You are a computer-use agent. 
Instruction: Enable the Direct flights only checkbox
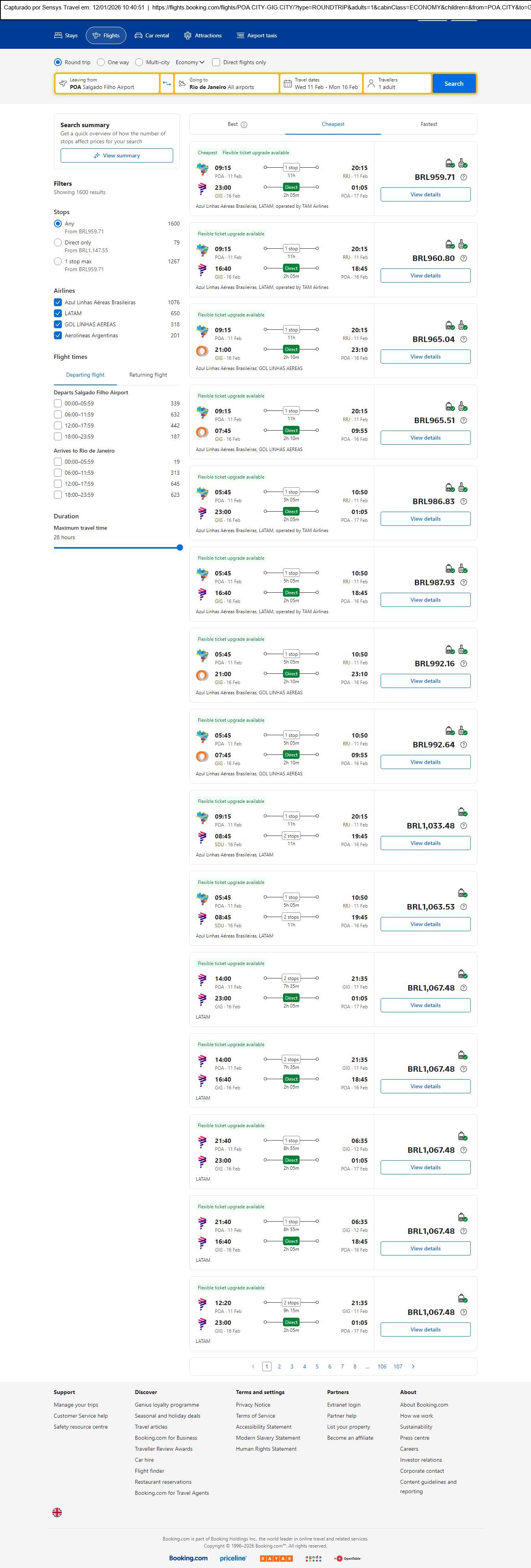pyautogui.click(x=216, y=62)
